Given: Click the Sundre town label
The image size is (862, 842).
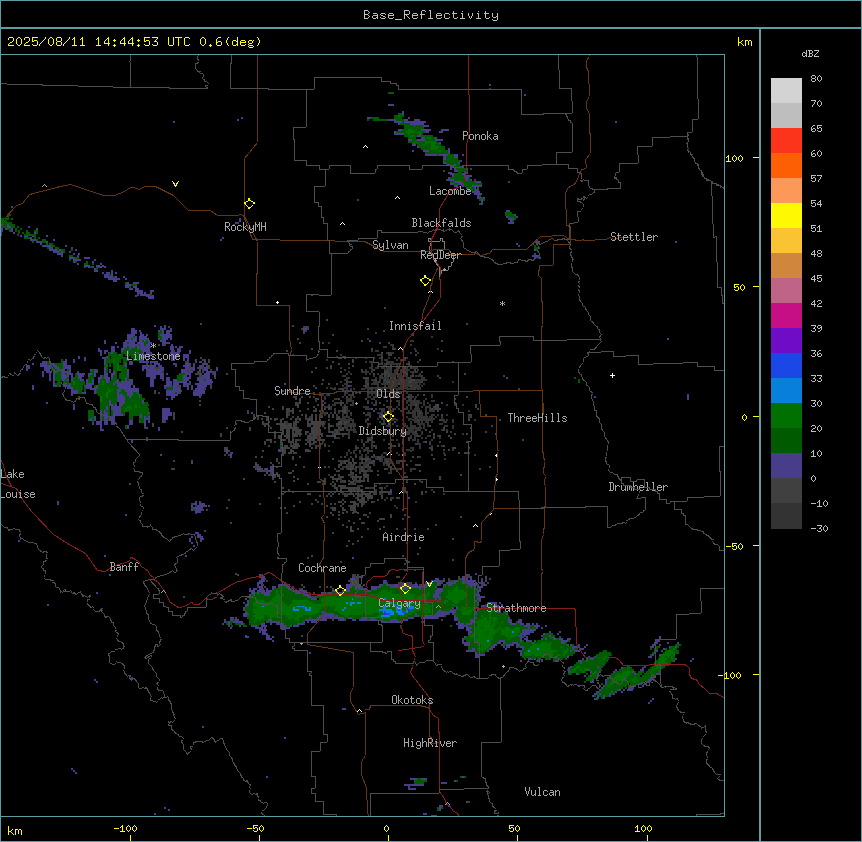Looking at the screenshot, I should [292, 391].
